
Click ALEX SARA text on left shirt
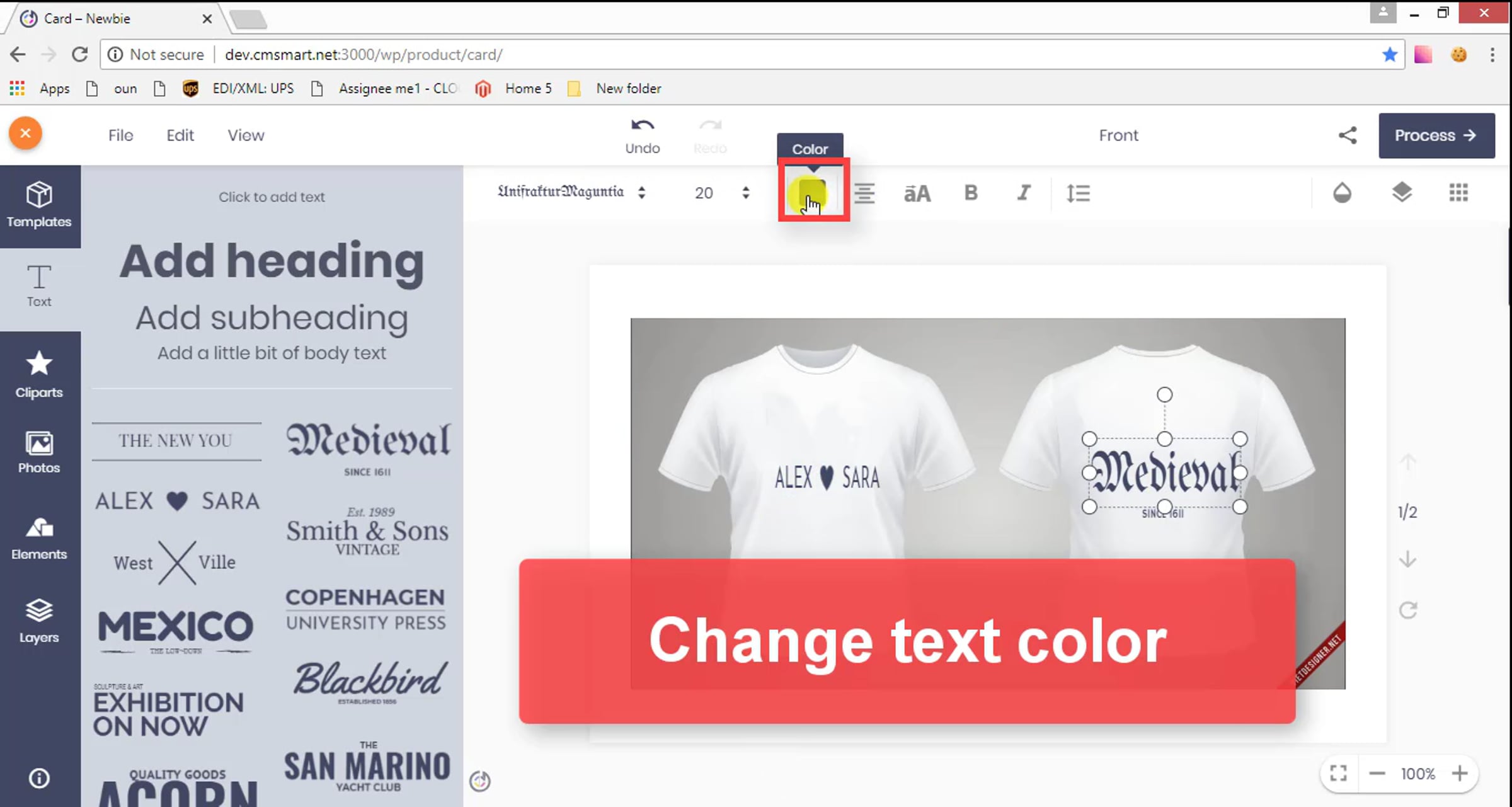(827, 478)
